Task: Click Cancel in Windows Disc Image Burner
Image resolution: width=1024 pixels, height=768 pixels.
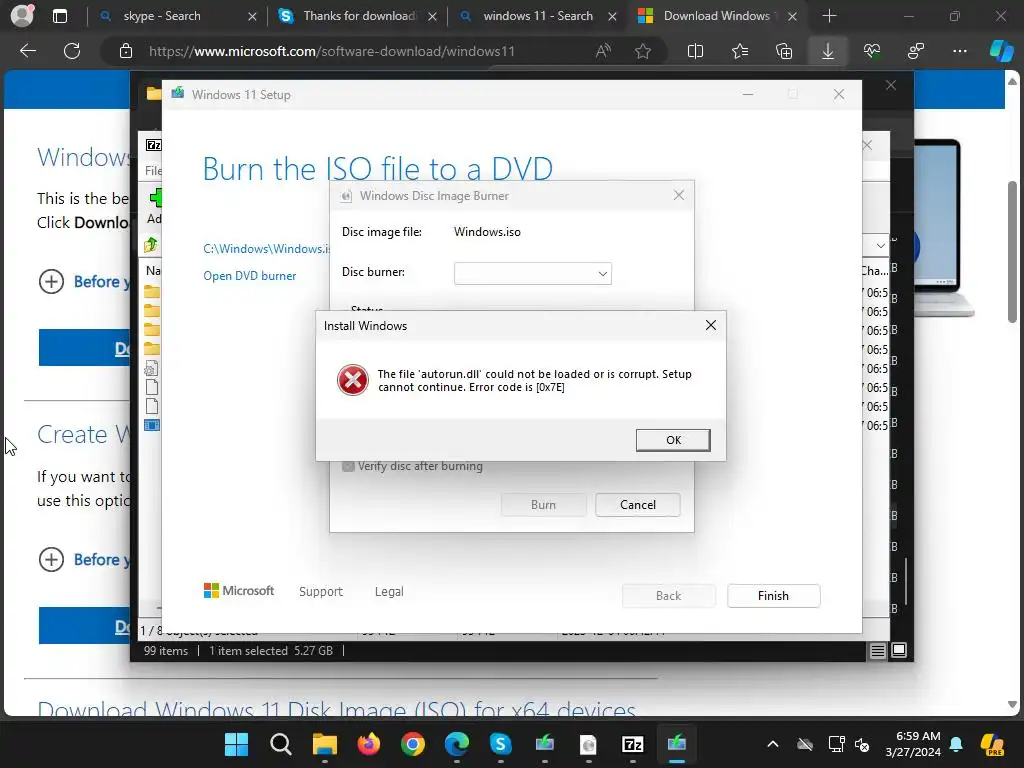Action: [637, 505]
